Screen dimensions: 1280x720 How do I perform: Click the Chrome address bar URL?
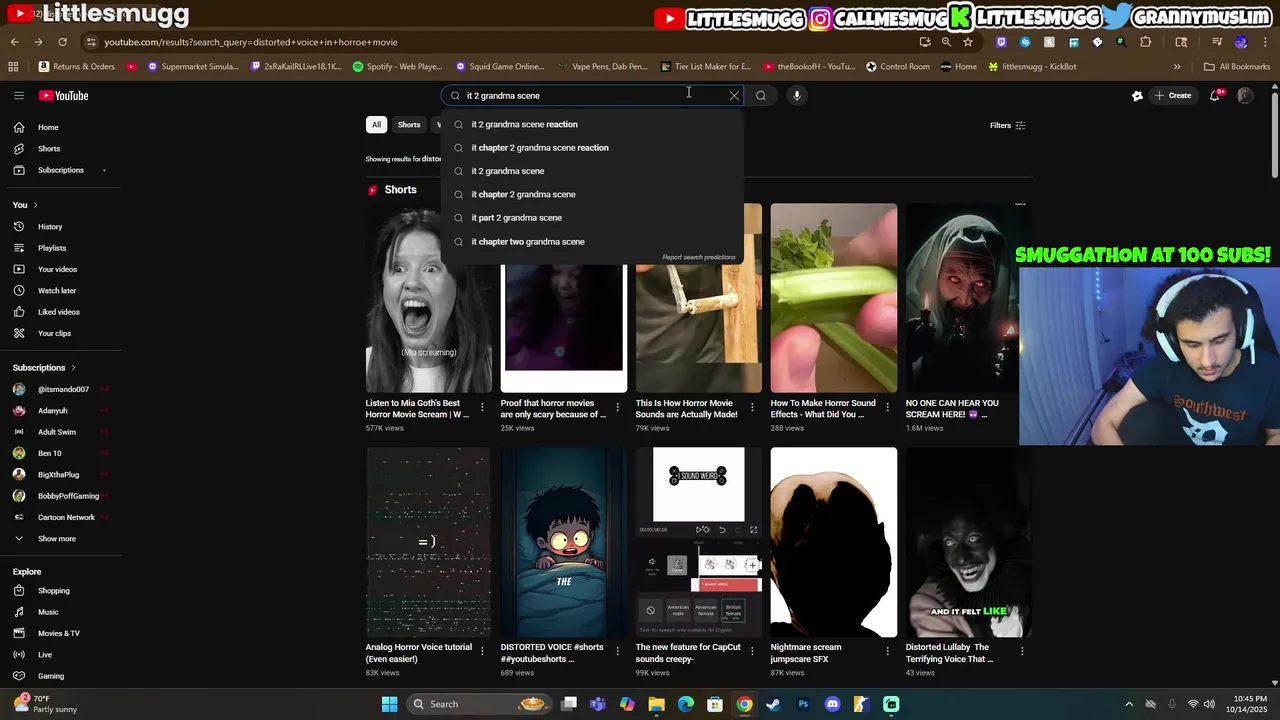point(250,42)
